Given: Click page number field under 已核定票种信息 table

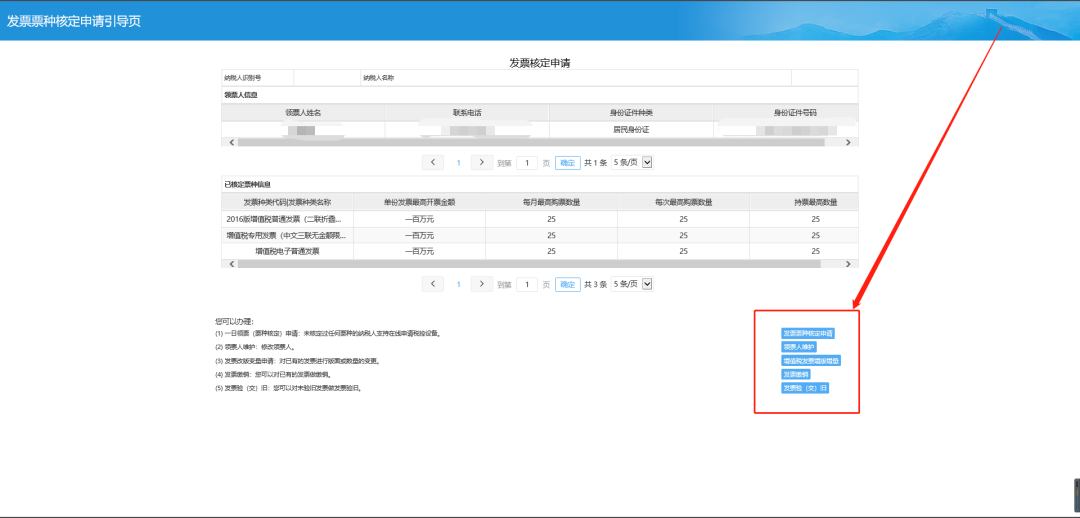Looking at the screenshot, I should pyautogui.click(x=526, y=284).
